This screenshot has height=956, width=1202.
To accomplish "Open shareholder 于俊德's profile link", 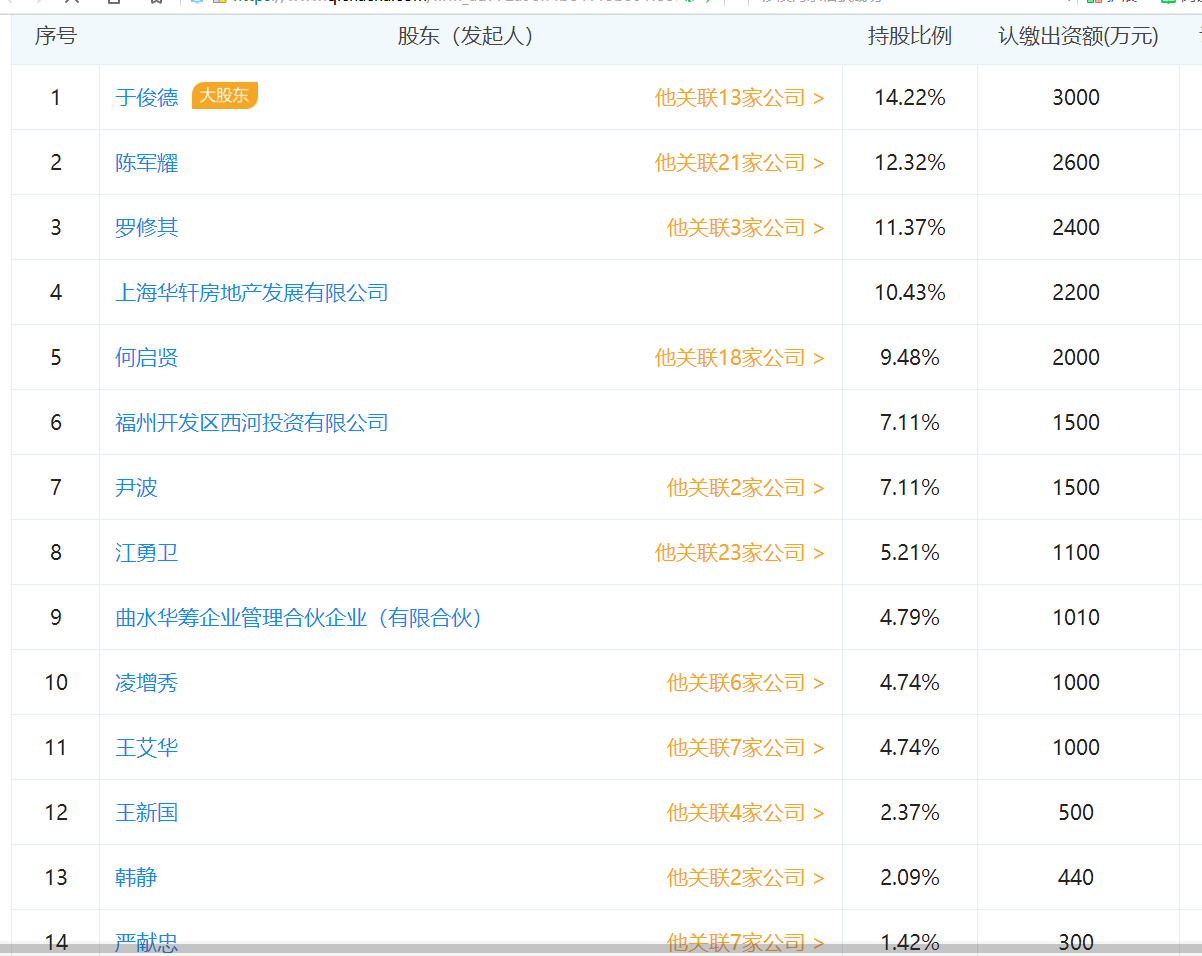I will click(147, 97).
